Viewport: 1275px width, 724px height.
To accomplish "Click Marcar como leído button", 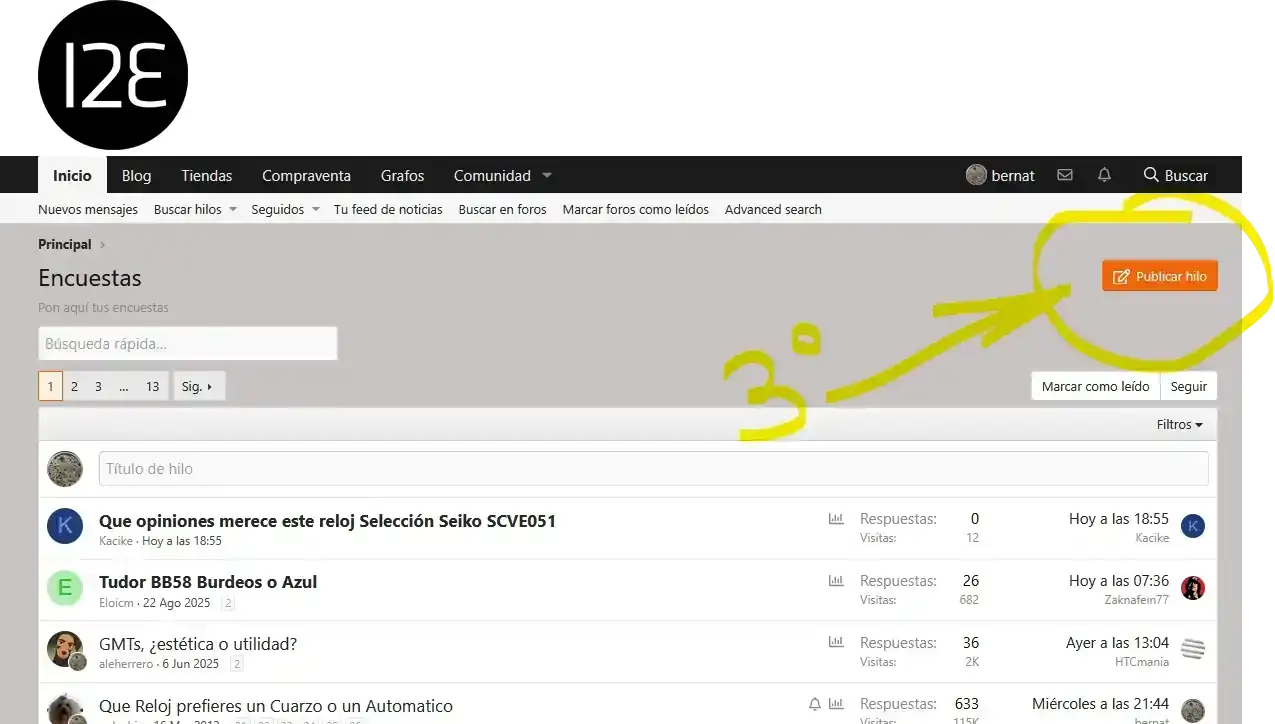I will tap(1095, 386).
